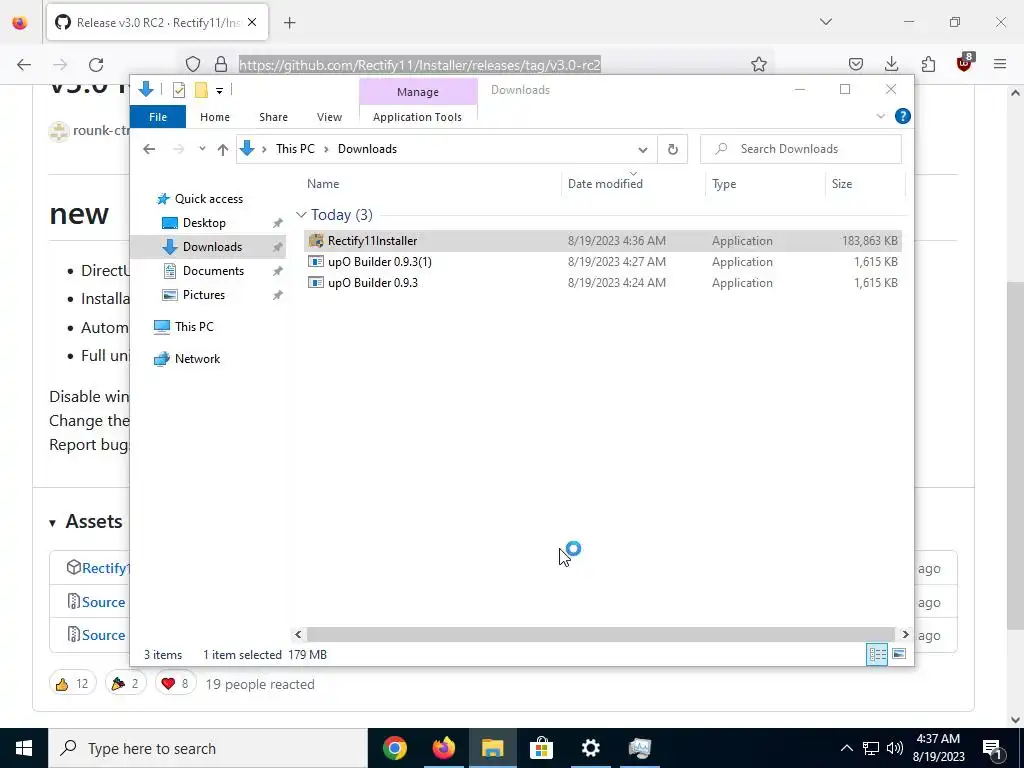Screen dimensions: 1024x768
Task: Click horizontal scrollbar in file list
Action: (x=600, y=634)
